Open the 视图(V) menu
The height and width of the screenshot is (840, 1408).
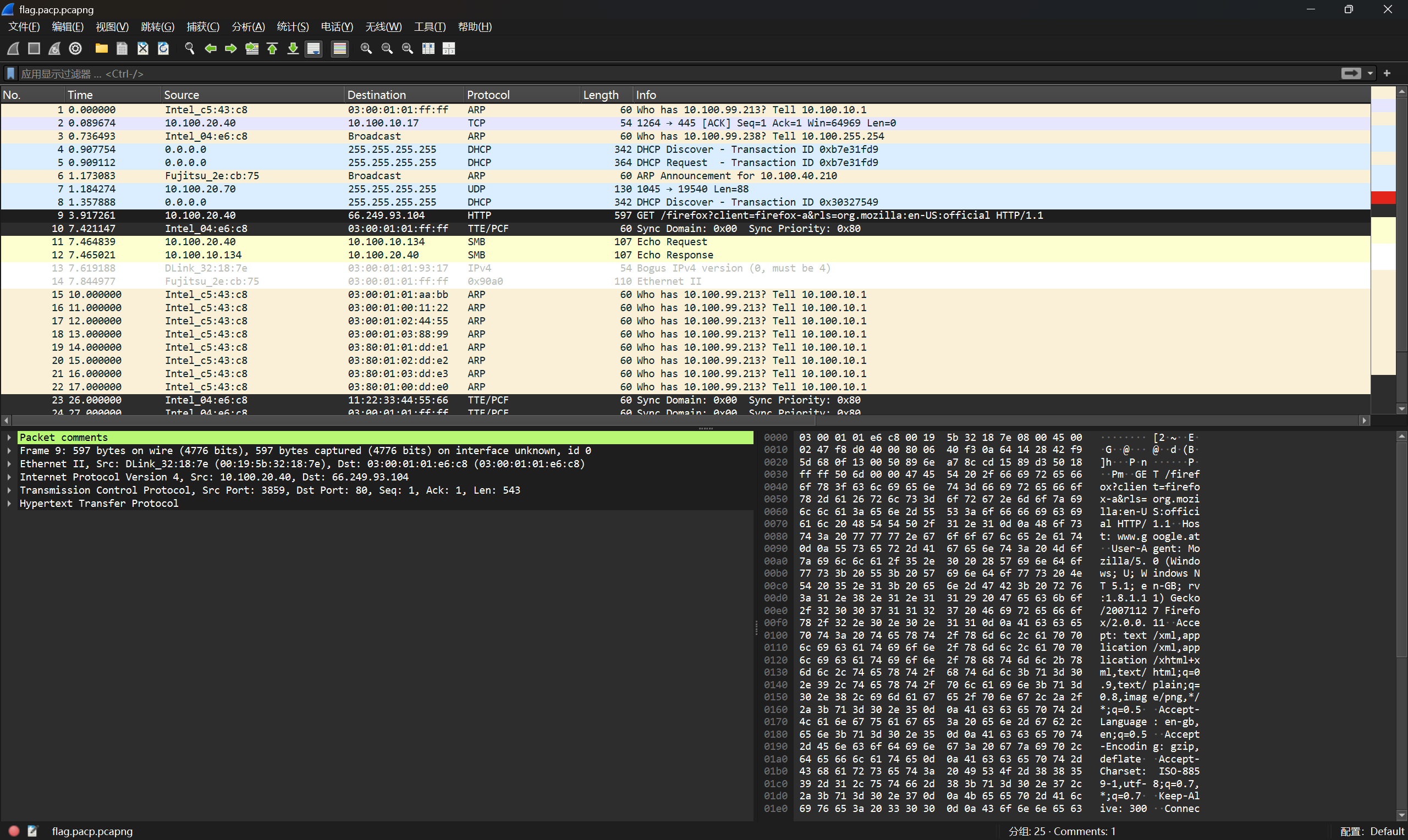tap(112, 26)
